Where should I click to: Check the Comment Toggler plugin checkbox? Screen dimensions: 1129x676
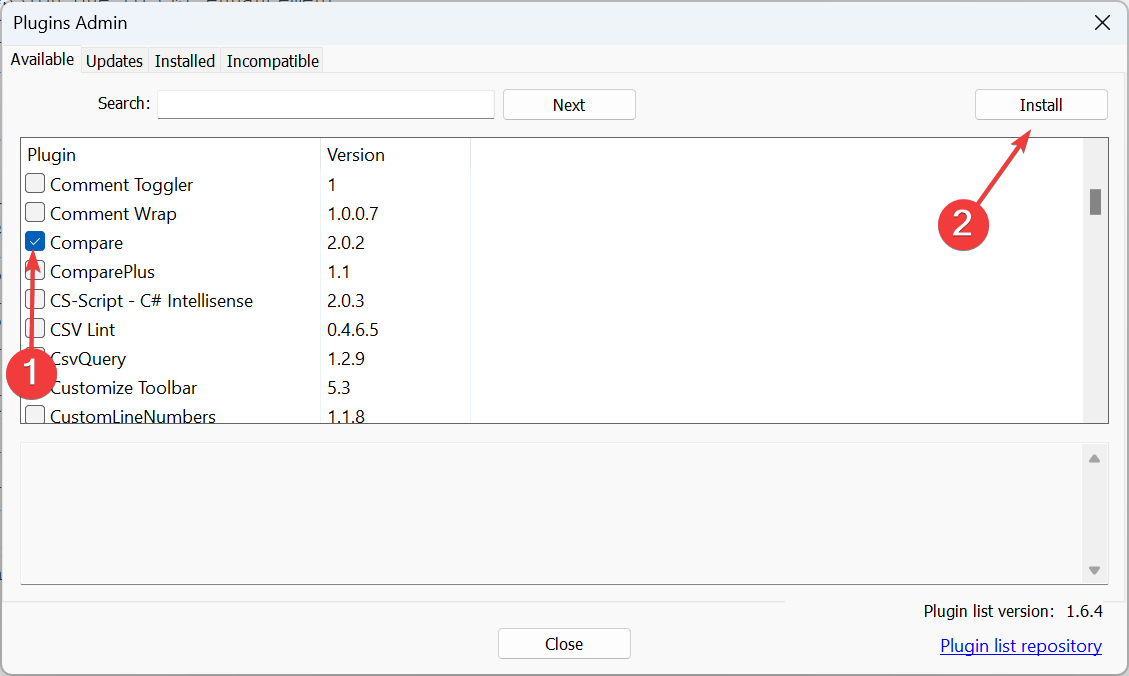tap(35, 184)
